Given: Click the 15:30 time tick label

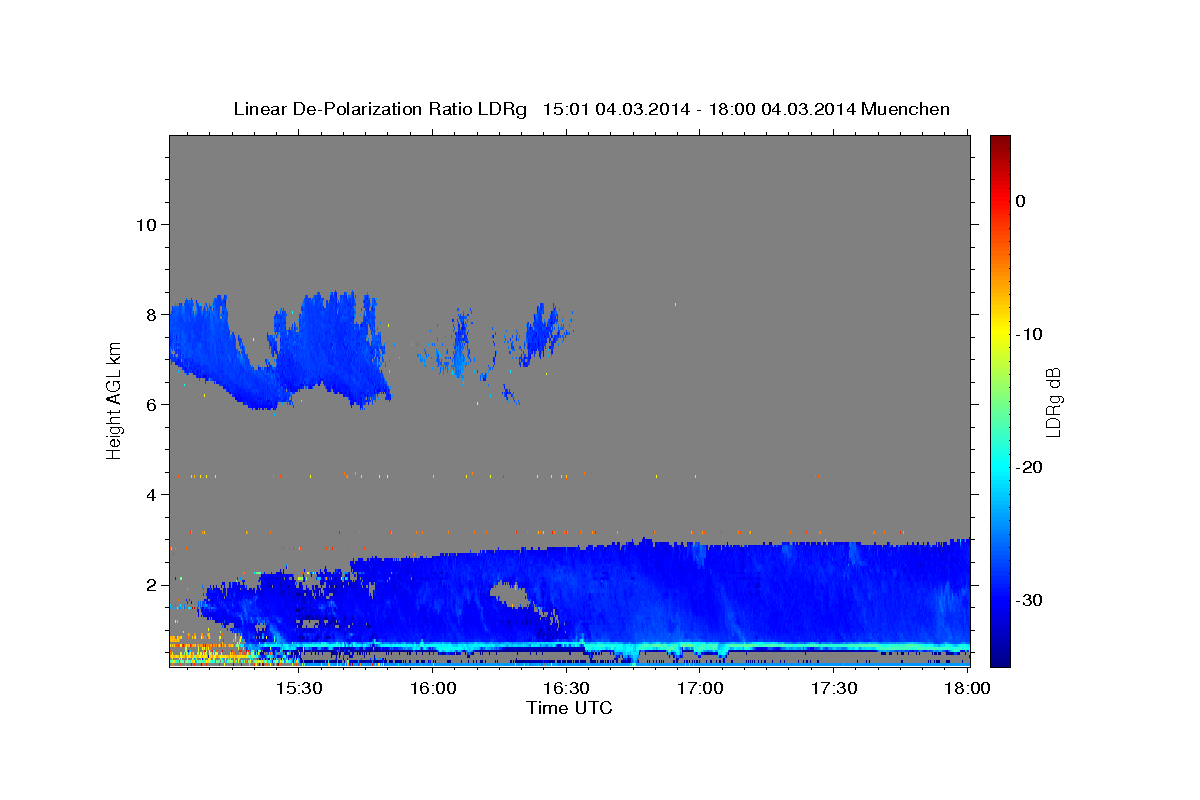Looking at the screenshot, I should tap(298, 688).
